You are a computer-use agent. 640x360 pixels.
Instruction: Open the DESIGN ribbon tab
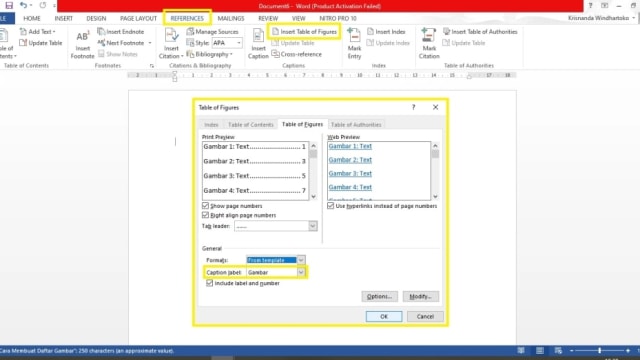click(96, 18)
